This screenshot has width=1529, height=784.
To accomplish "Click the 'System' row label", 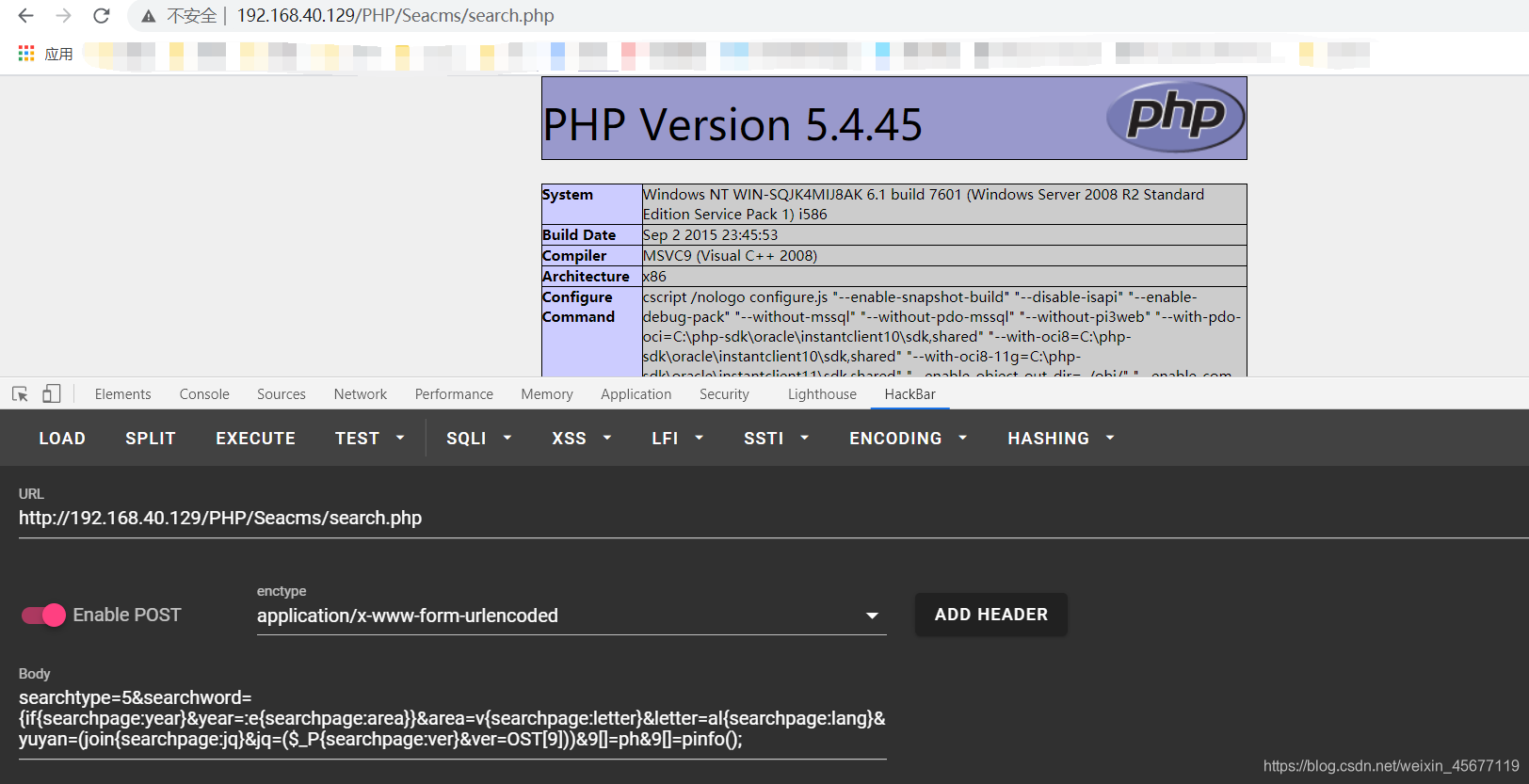I will point(568,195).
